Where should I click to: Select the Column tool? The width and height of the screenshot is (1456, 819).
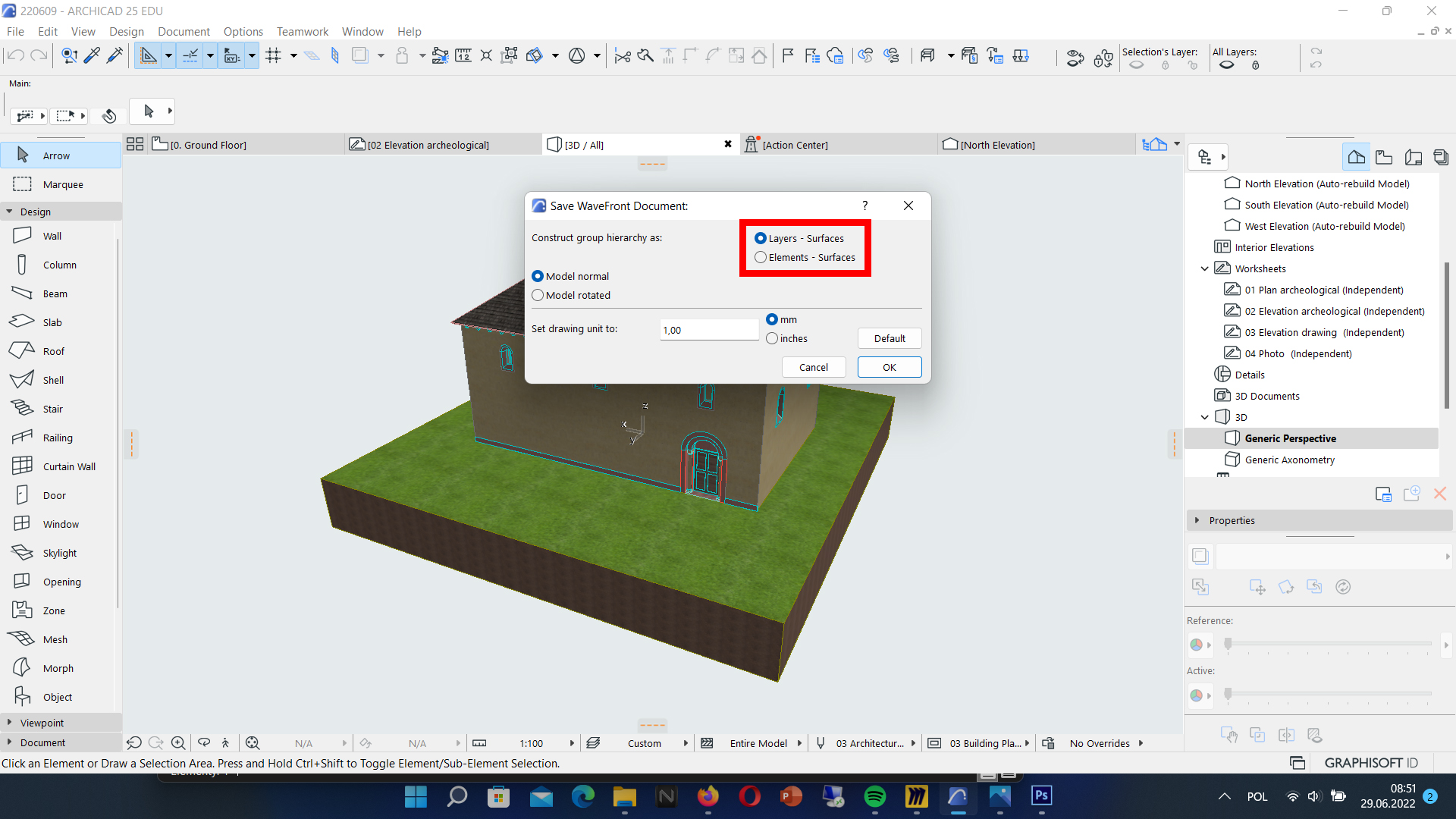click(x=59, y=265)
